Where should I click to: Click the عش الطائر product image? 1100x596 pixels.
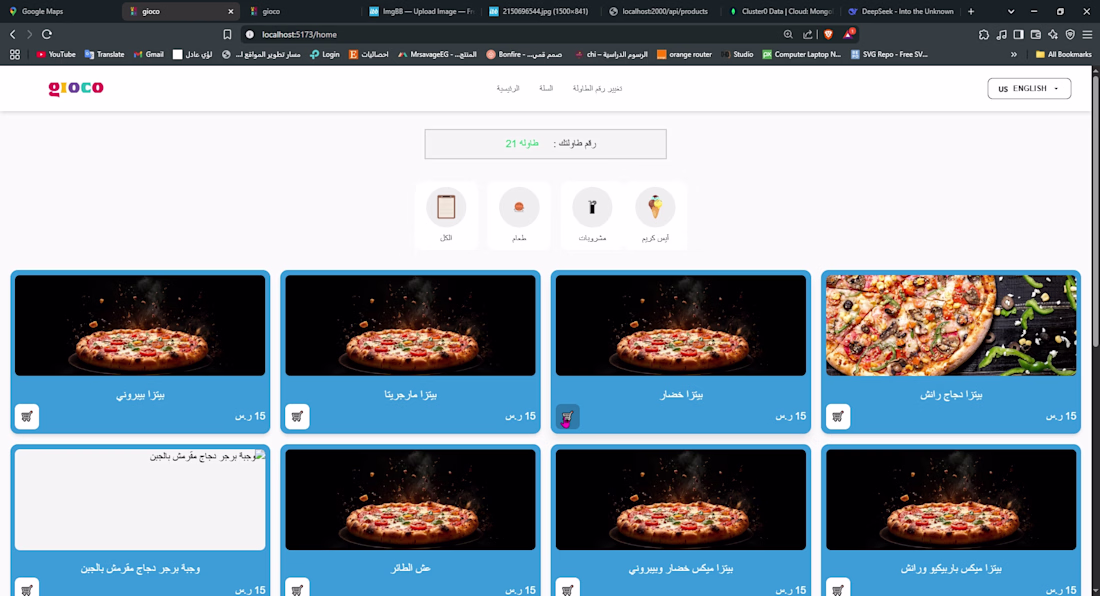[410, 499]
